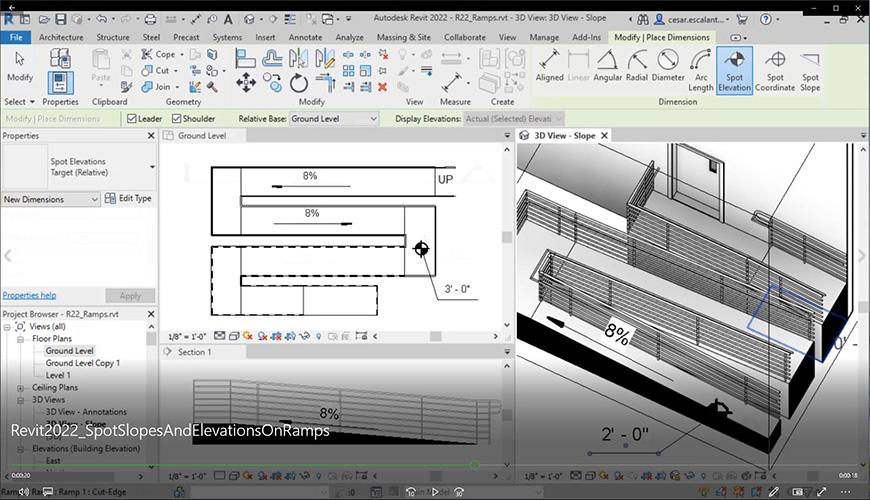Choose the Radial dimension tool
870x500 pixels.
pos(637,65)
